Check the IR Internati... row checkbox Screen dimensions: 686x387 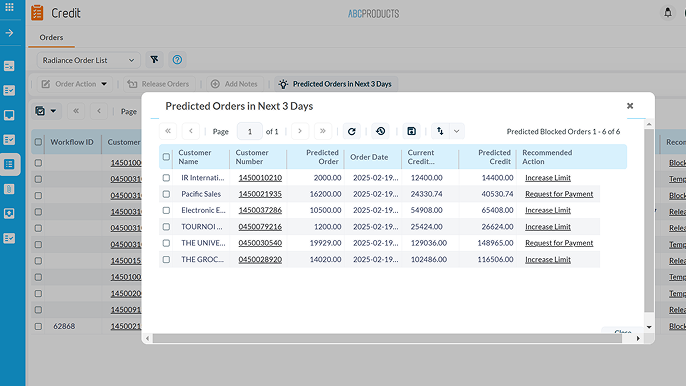pos(166,178)
